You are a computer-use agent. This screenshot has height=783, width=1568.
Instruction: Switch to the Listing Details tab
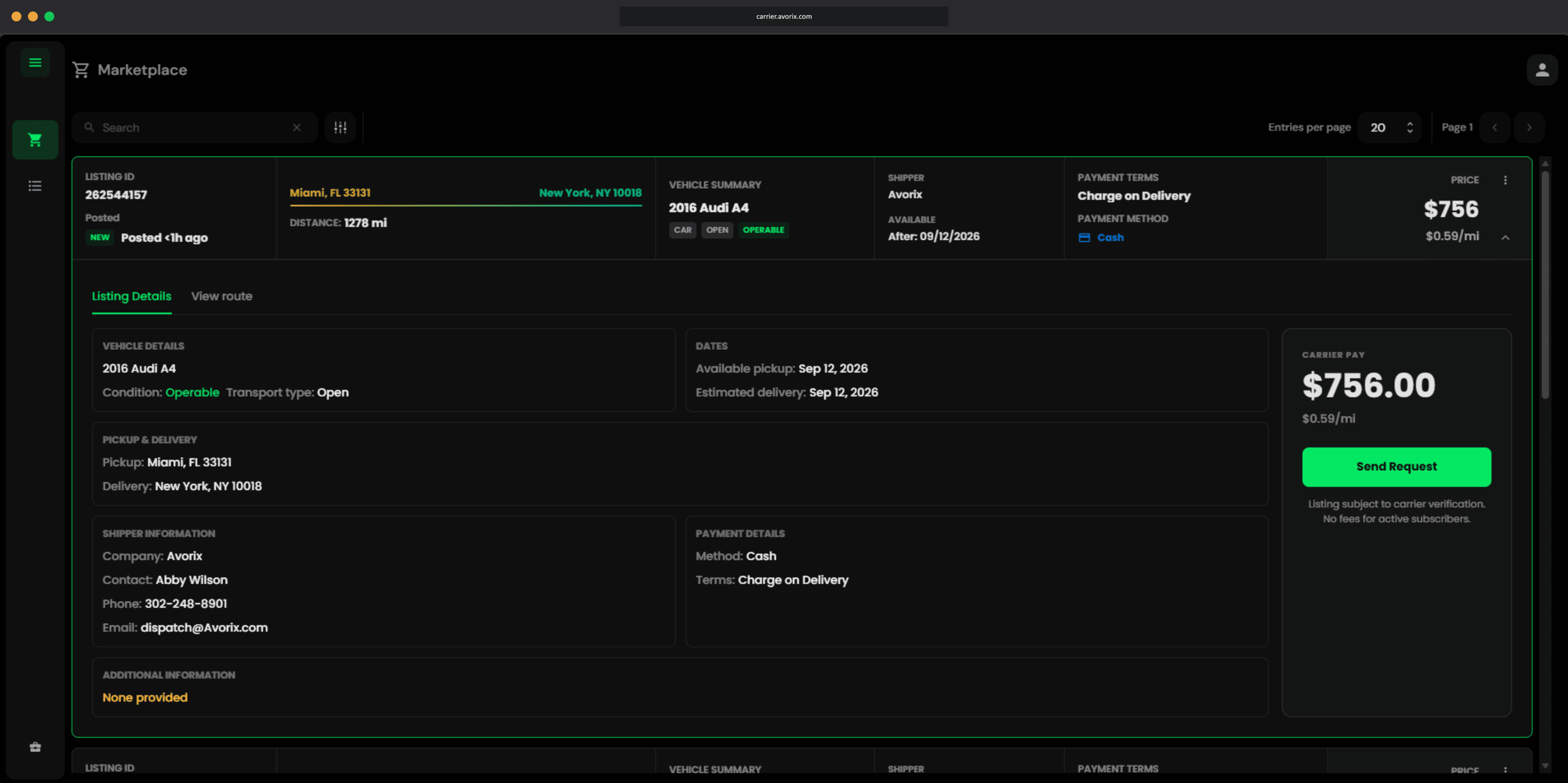[x=132, y=296]
